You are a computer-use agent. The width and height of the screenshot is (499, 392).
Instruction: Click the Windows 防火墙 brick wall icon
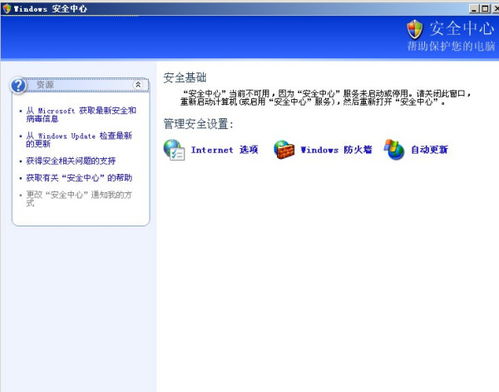(284, 150)
